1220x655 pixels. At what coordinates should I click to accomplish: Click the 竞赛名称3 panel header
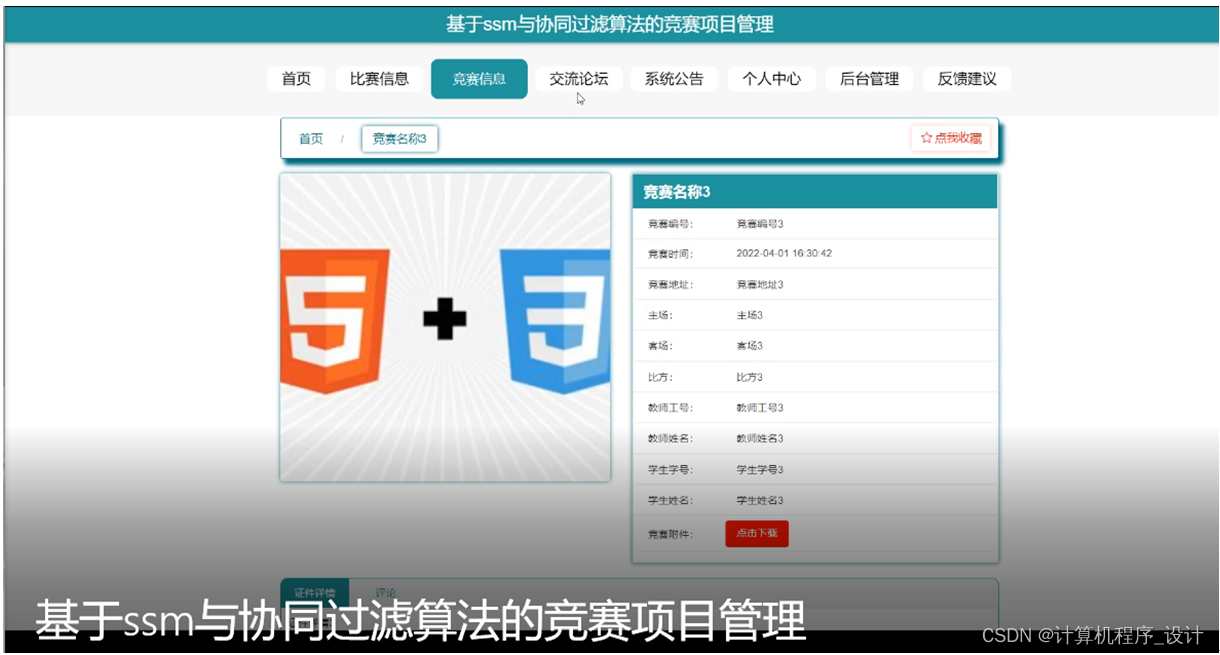click(x=815, y=192)
